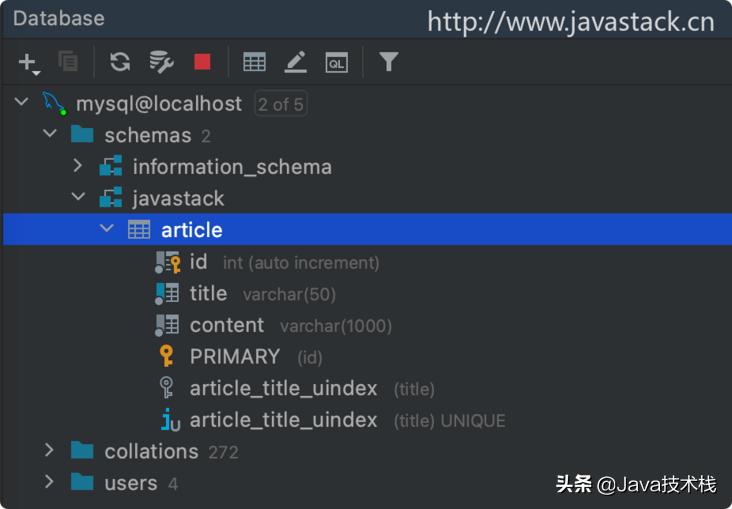This screenshot has height=509, width=732.
Task: Select the PRIMARY key entry
Action: 235,357
